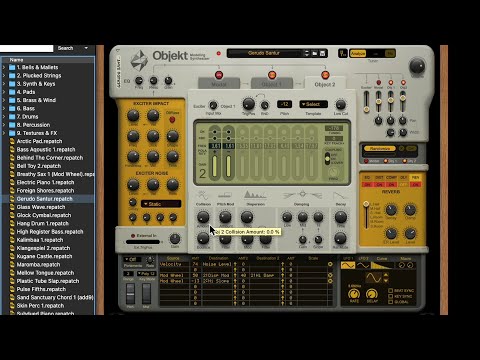Expand the 1. Bells & Mallets folder
Image resolution: width=480 pixels, height=360 pixels.
pos(4,67)
